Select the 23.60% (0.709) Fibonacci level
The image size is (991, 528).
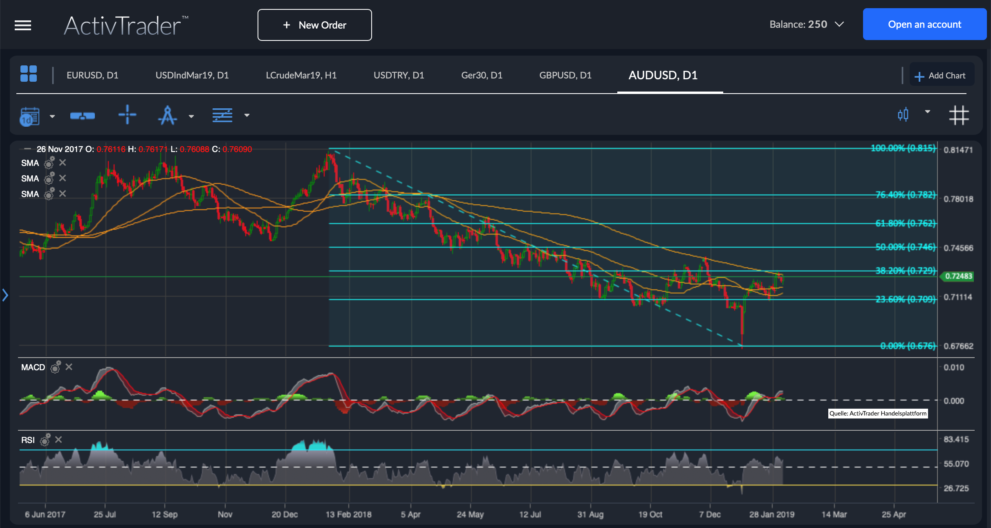pos(905,299)
